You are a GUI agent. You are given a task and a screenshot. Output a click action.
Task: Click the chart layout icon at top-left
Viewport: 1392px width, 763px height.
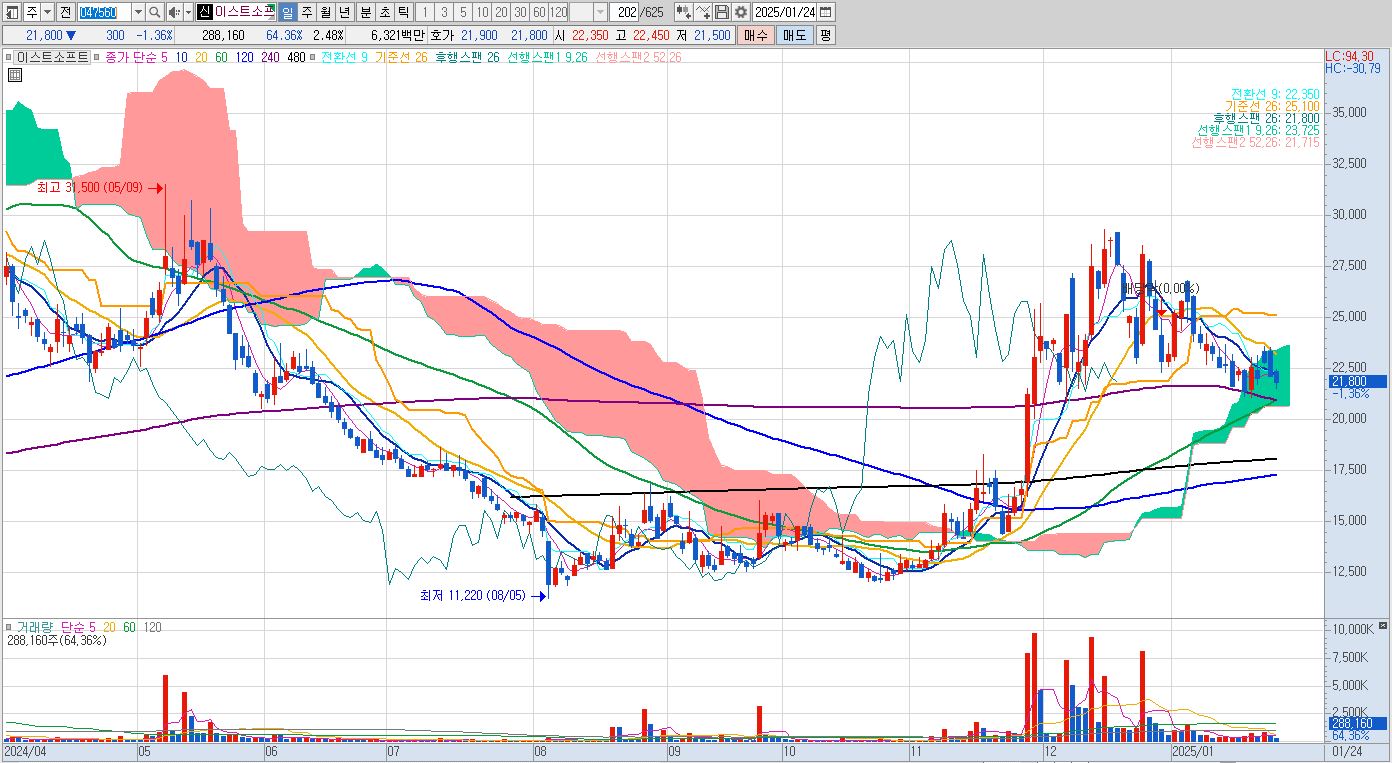(x=11, y=12)
